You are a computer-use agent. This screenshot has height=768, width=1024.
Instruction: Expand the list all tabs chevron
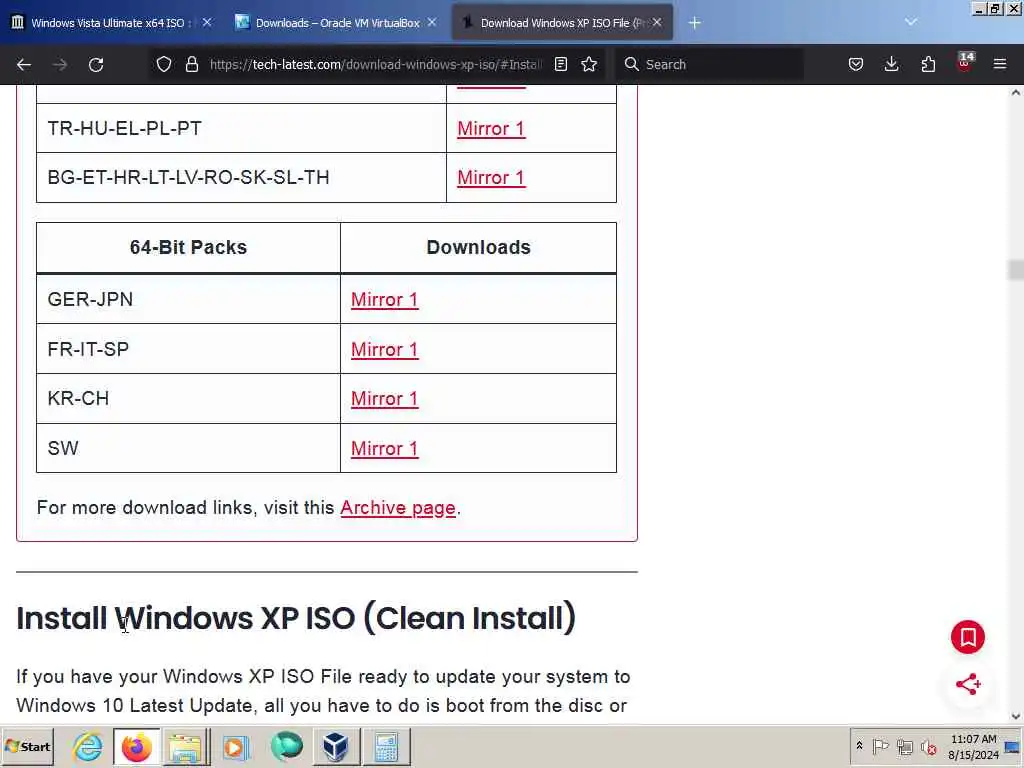(911, 22)
